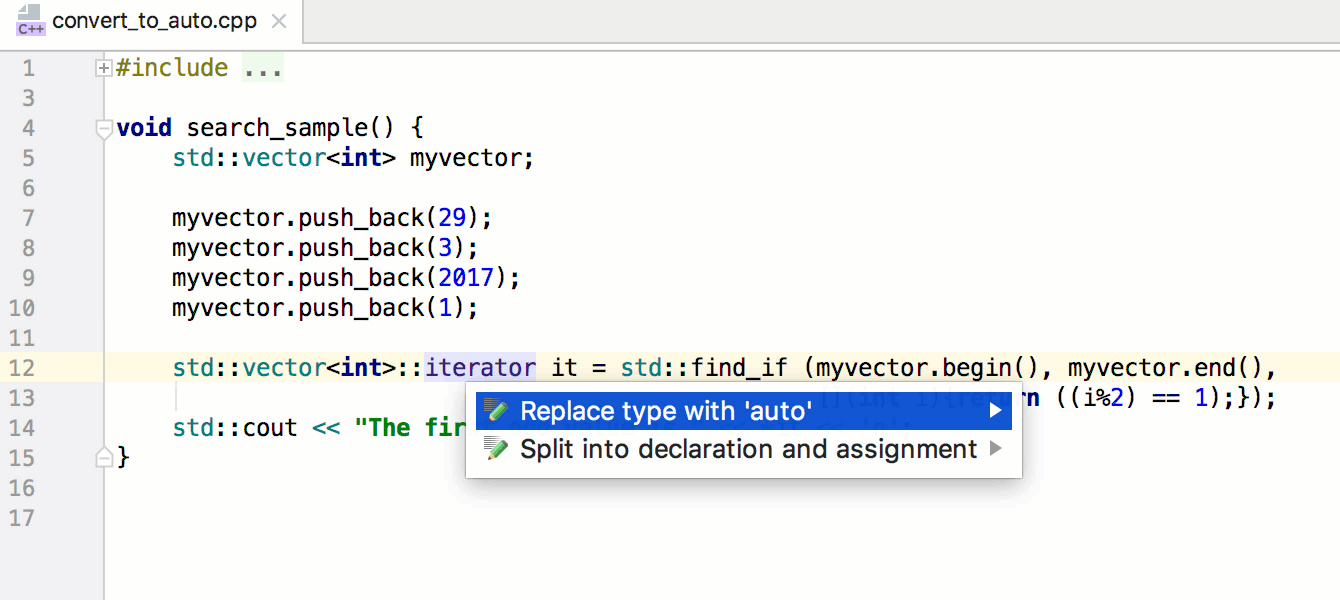Open submenu arrow for Split into declaration
This screenshot has height=600, width=1340.
coord(995,450)
